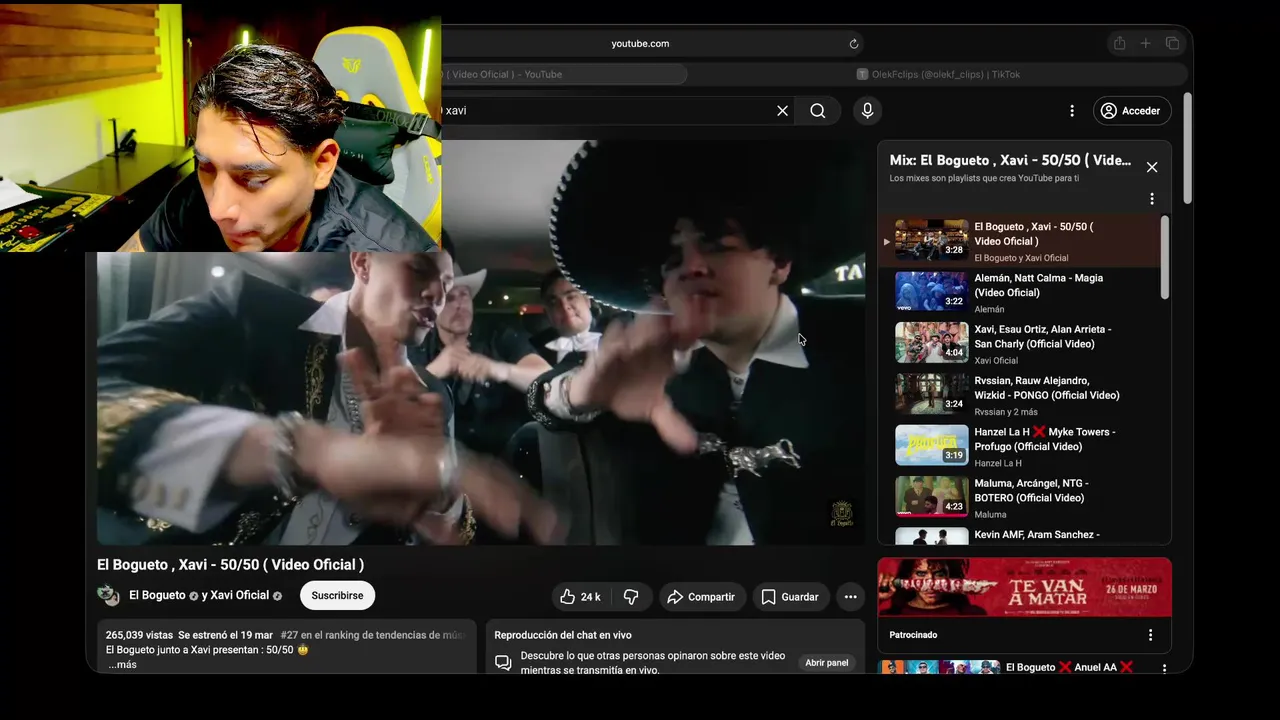Click the video title 50/50 Video Oficial

pos(230,565)
